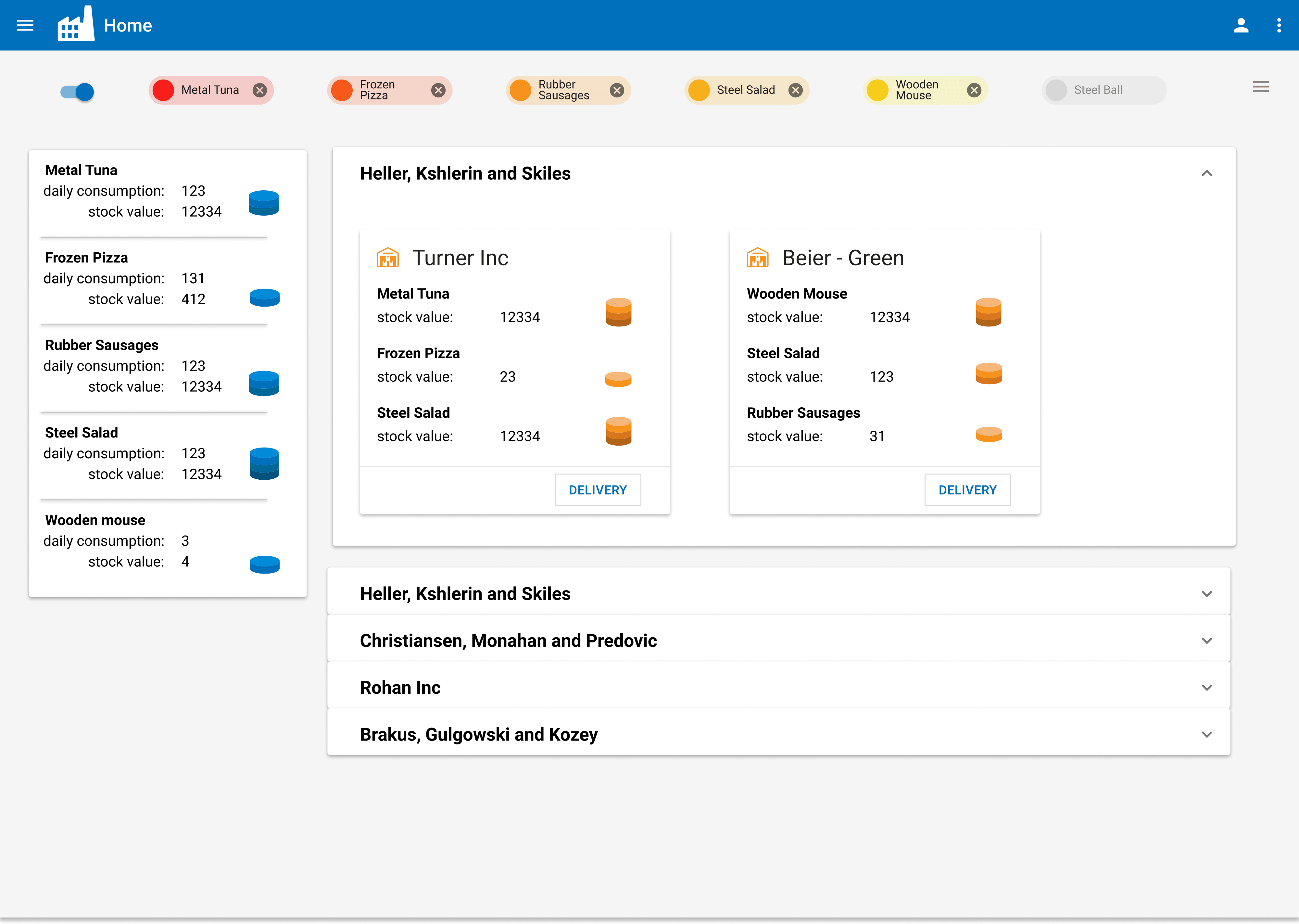The width and height of the screenshot is (1299, 924).
Task: Click the filter list icon at right
Action: tap(1260, 87)
